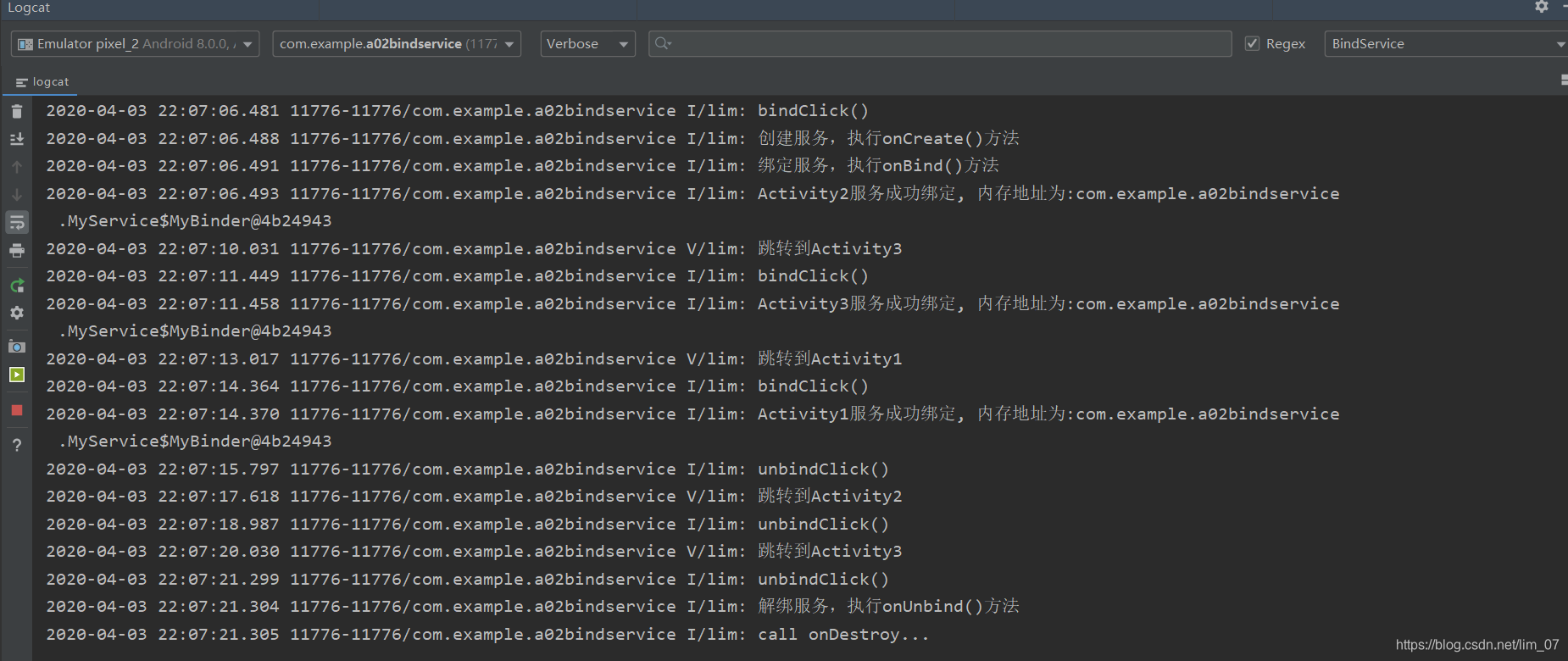
Task: Click the red stop icon
Action: [x=16, y=410]
